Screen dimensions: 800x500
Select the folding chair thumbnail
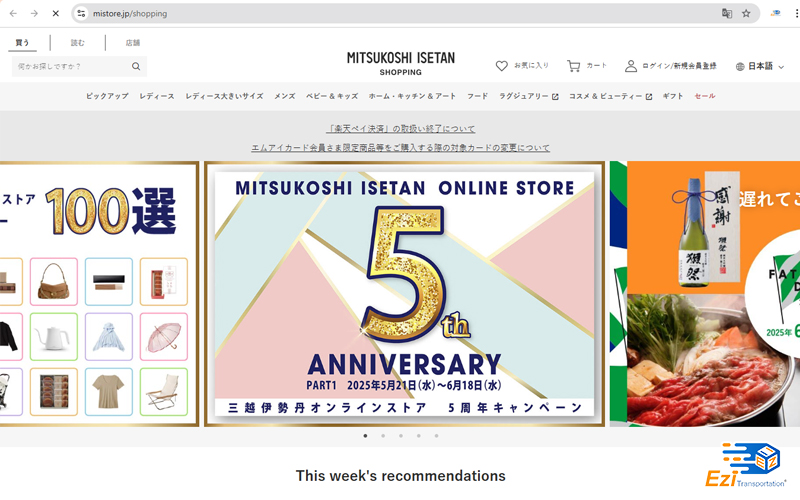point(164,392)
